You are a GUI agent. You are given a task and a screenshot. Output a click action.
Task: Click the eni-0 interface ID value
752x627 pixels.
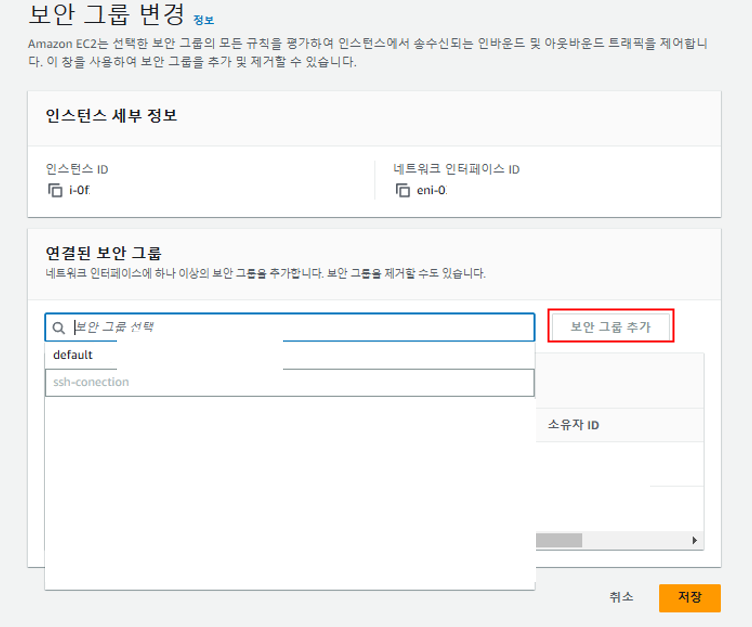pos(432,190)
